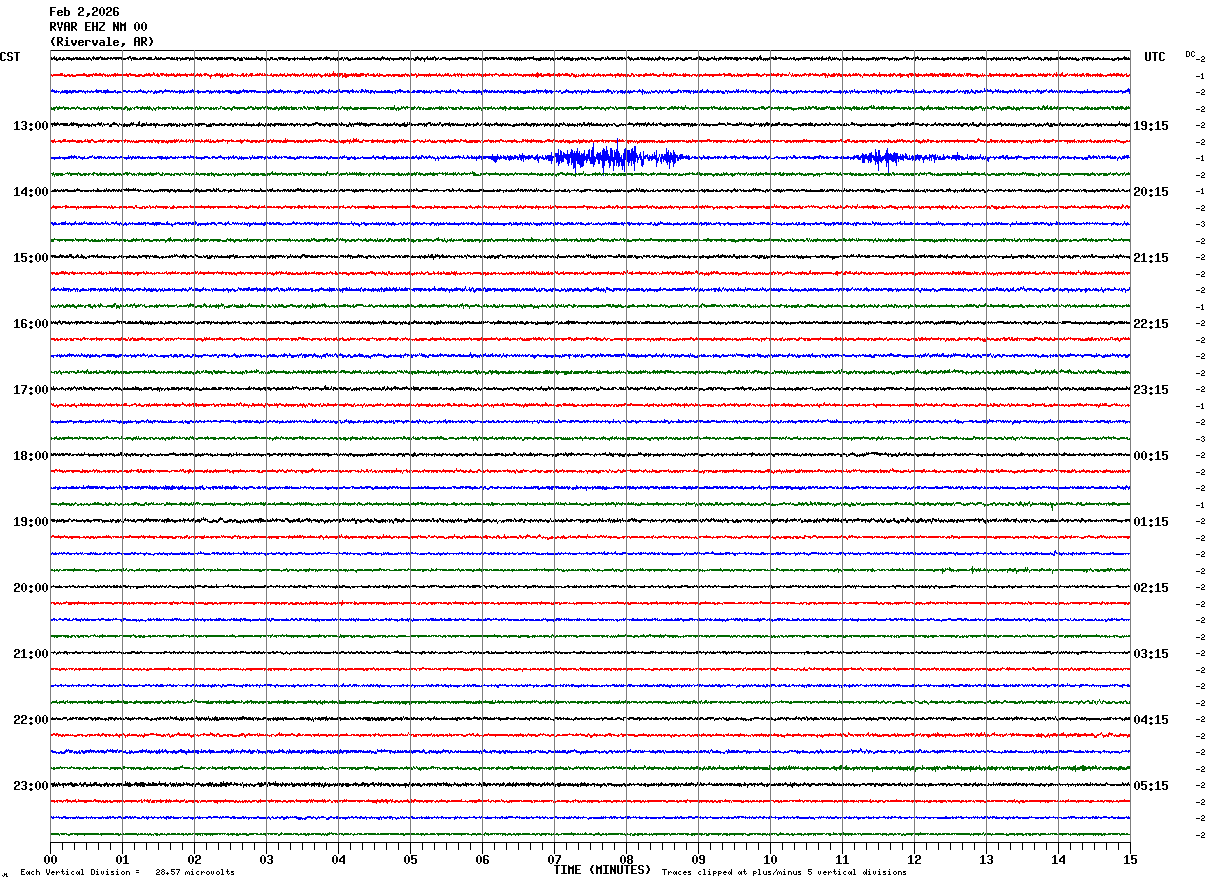
Task: Select the 23:00 CST time label
Action: point(30,786)
